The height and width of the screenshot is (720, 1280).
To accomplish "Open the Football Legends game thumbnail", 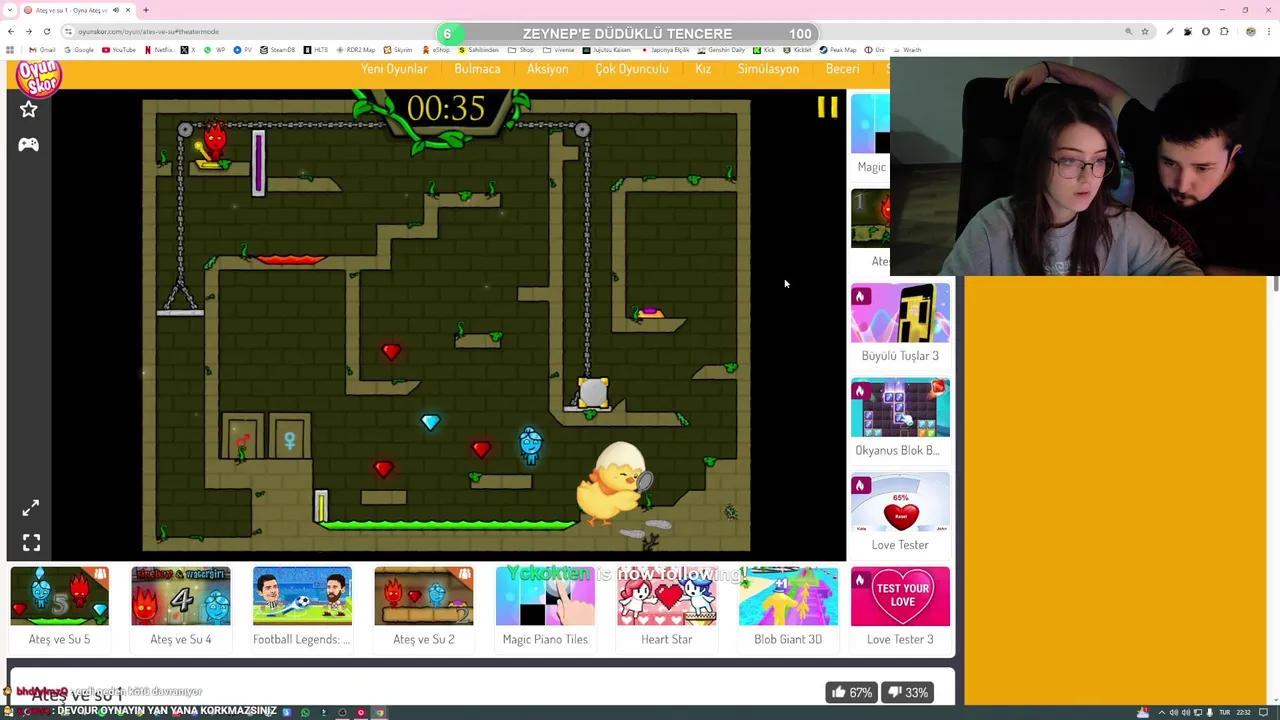I will coord(302,596).
